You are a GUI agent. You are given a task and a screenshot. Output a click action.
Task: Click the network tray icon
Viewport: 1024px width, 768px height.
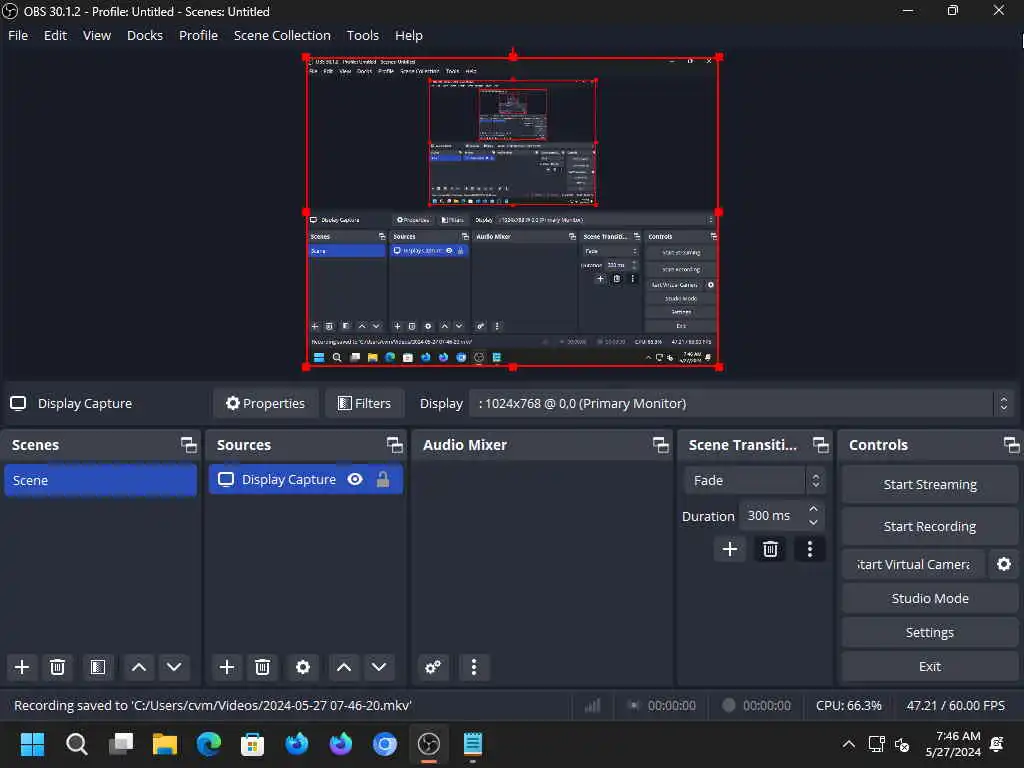point(876,744)
